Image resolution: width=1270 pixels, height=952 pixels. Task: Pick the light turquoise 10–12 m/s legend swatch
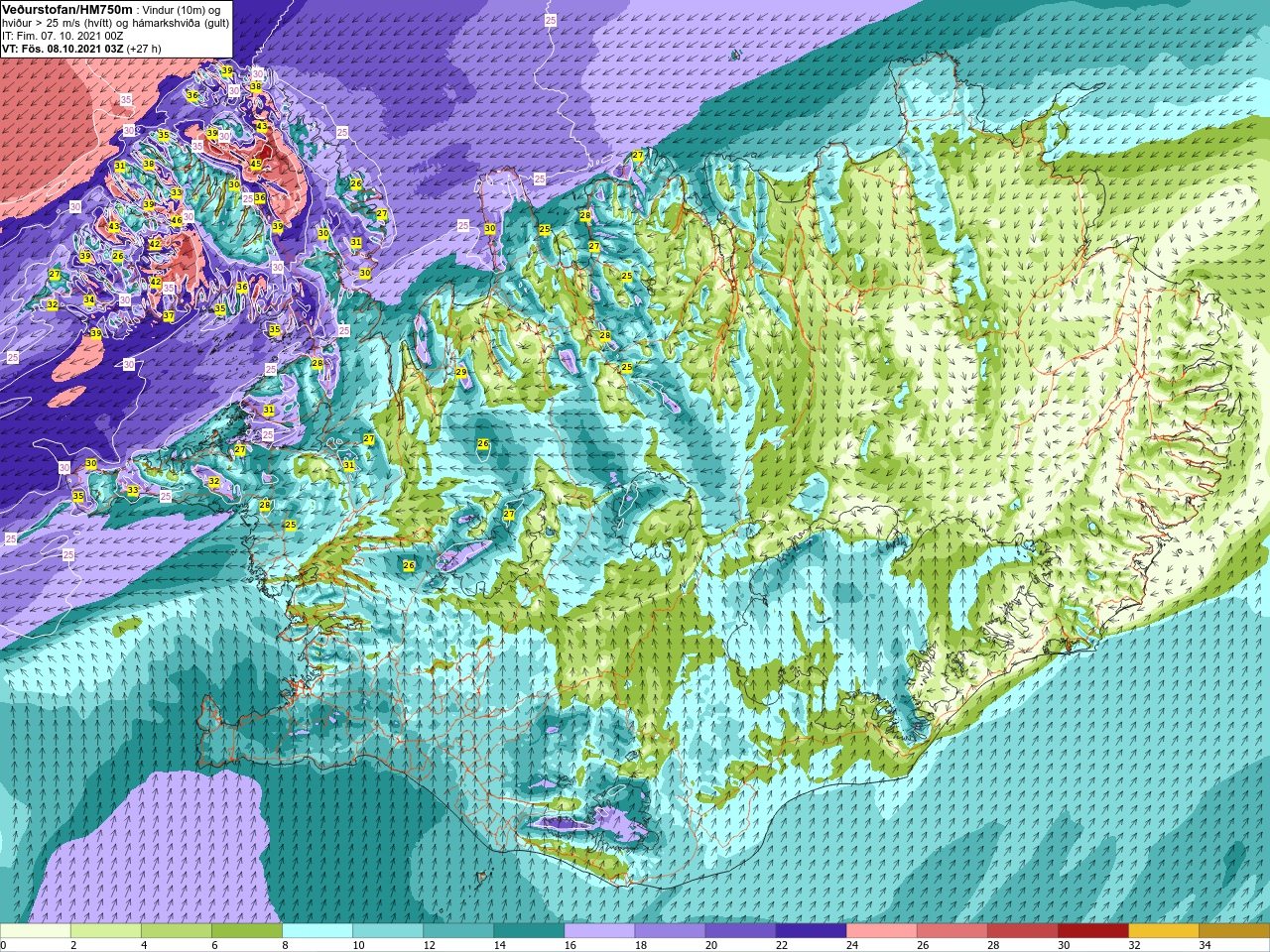pyautogui.click(x=388, y=931)
